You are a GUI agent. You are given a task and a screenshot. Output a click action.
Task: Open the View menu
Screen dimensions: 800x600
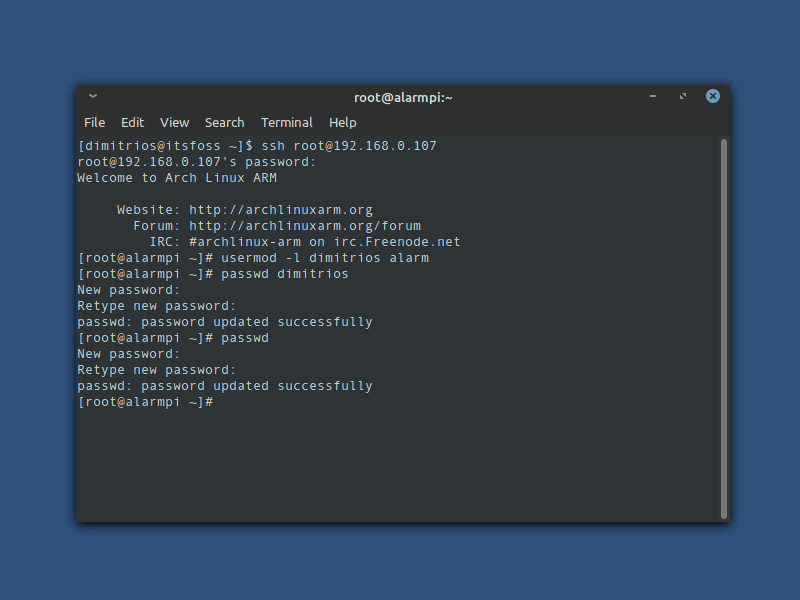coord(174,122)
